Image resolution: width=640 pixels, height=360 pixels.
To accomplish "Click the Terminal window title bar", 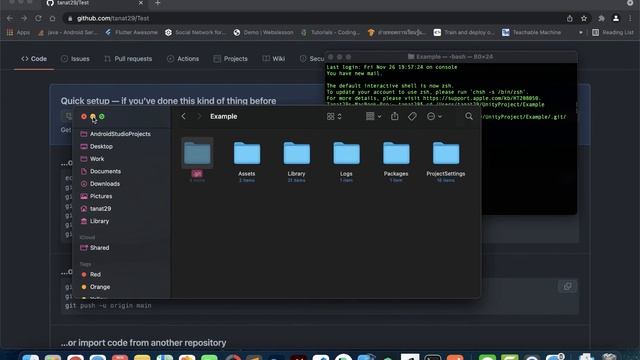I will (x=451, y=57).
